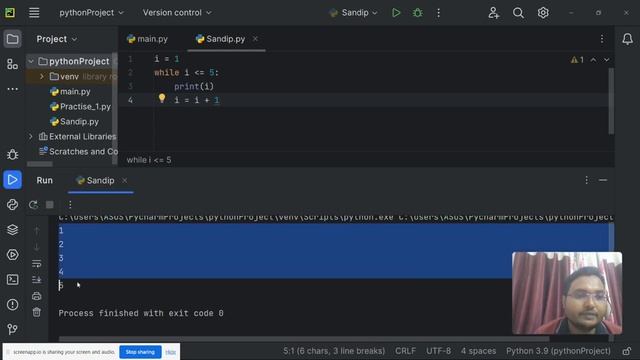This screenshot has width=640, height=360.
Task: Rerun Sandip in the Run panel
Action: pyautogui.click(x=33, y=204)
